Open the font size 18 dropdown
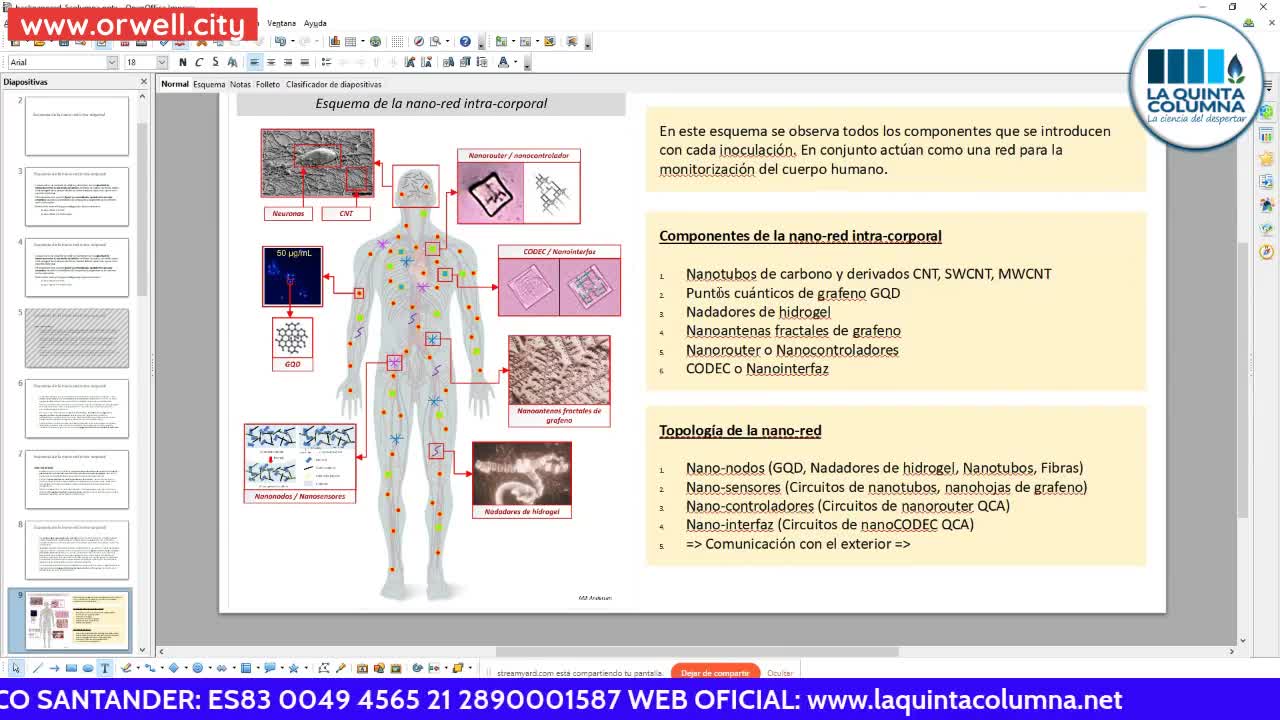 coord(162,62)
